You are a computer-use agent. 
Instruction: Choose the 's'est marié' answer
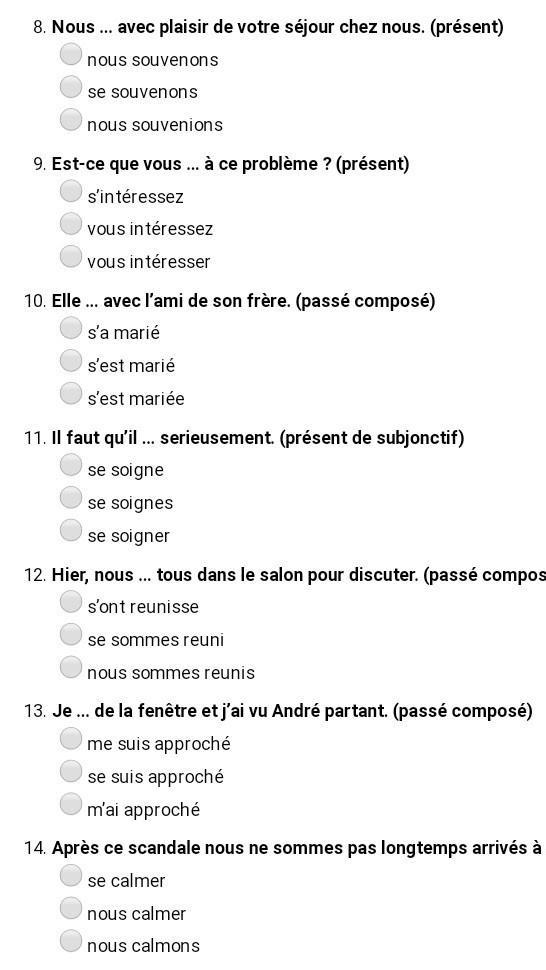click(71, 360)
